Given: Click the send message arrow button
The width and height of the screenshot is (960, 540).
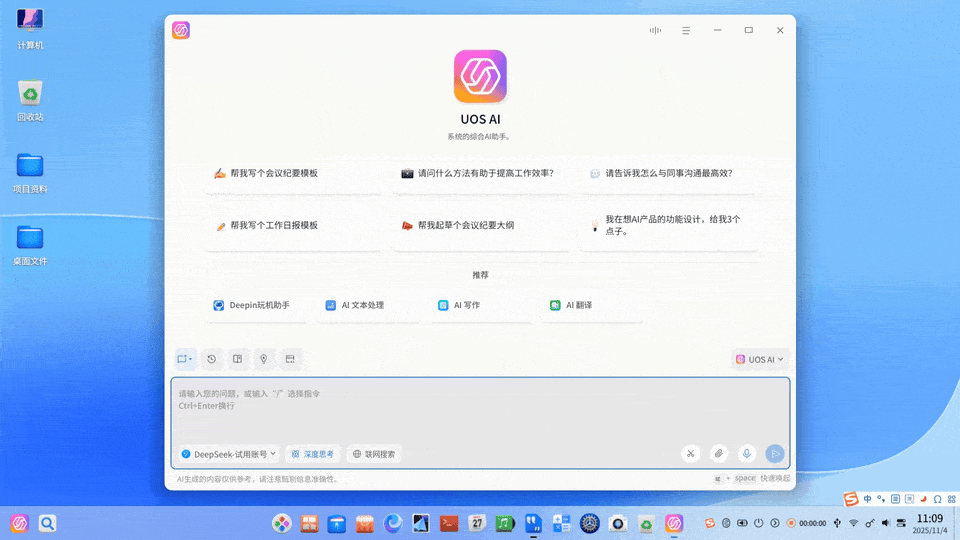Looking at the screenshot, I should [x=775, y=454].
